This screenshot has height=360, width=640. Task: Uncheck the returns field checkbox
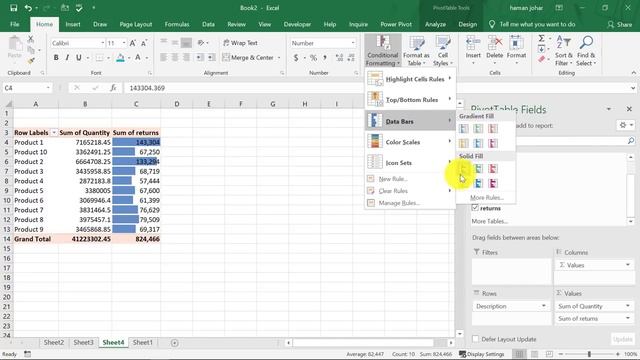tap(475, 208)
